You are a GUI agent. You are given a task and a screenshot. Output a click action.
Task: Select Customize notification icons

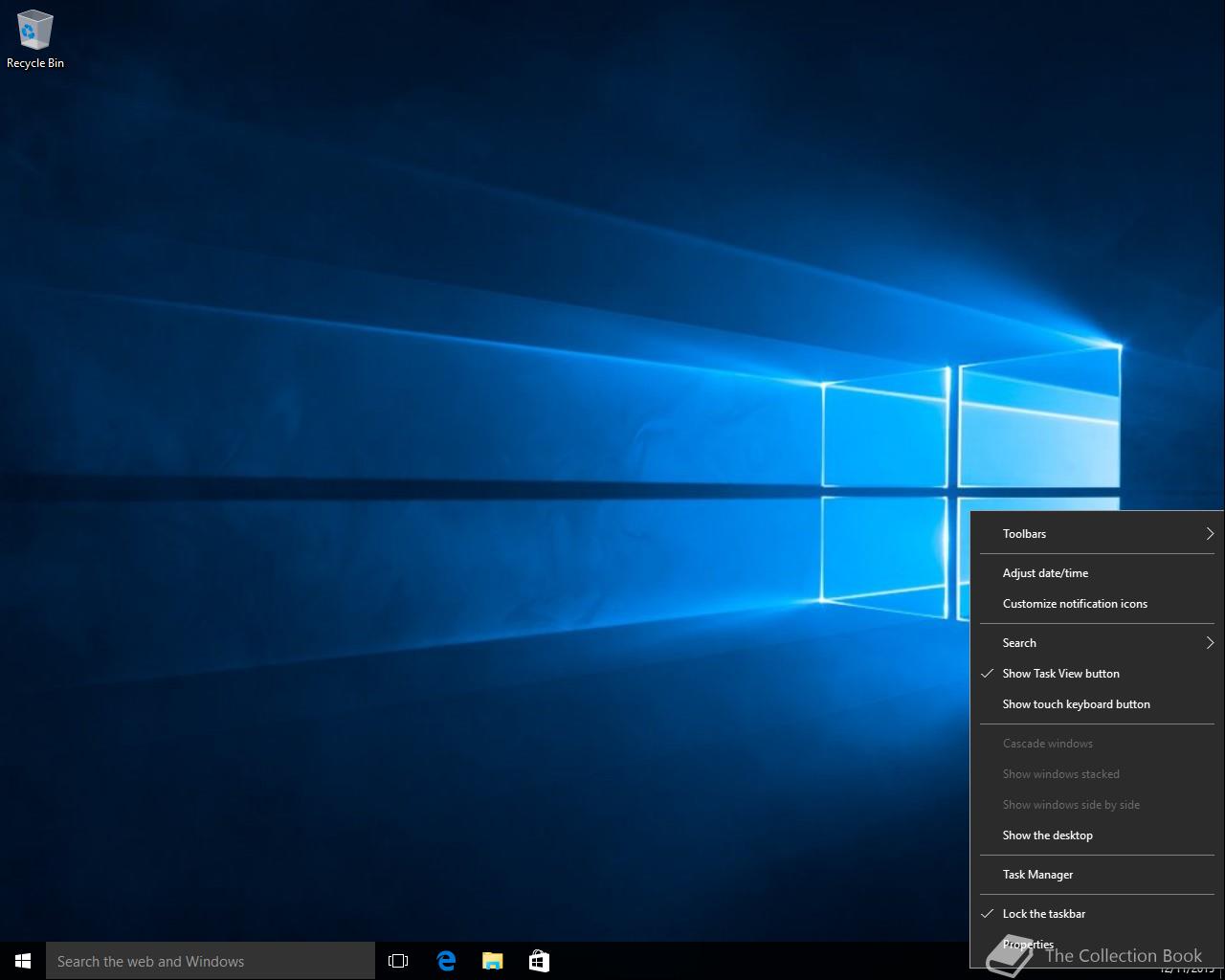[x=1097, y=604]
